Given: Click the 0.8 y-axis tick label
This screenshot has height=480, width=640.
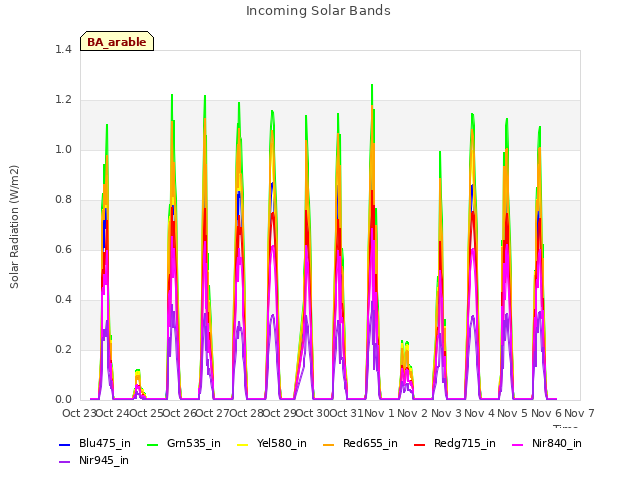Looking at the screenshot, I should coord(63,200).
